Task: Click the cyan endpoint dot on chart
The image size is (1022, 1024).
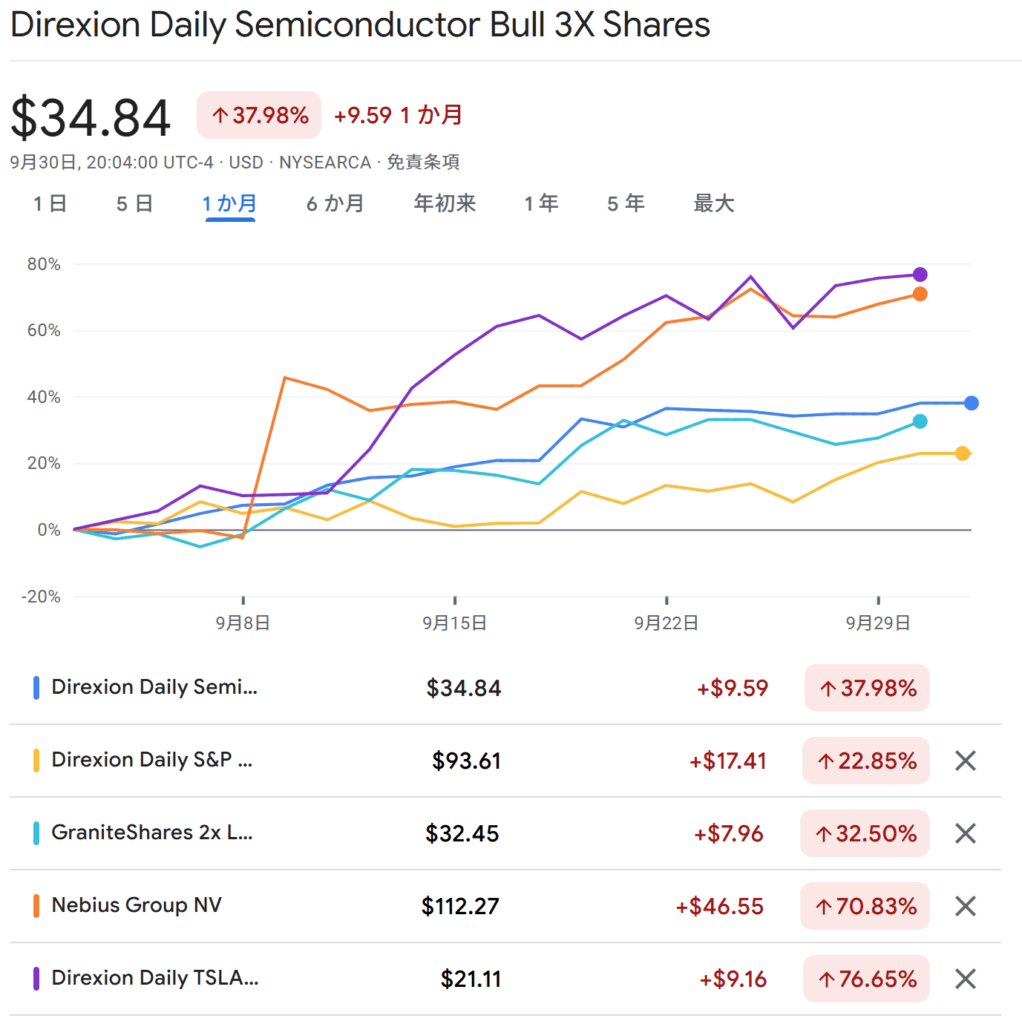Action: (x=920, y=422)
